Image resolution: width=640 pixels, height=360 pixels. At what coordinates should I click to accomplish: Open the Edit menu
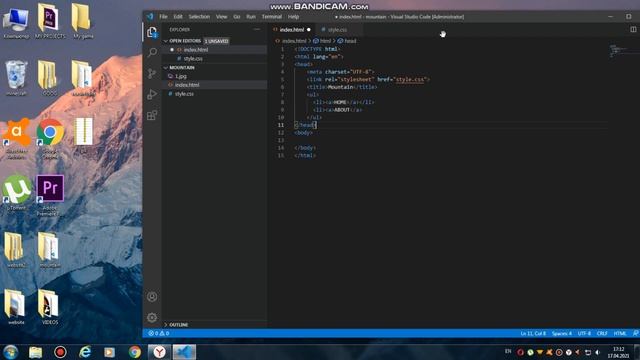[x=178, y=17]
